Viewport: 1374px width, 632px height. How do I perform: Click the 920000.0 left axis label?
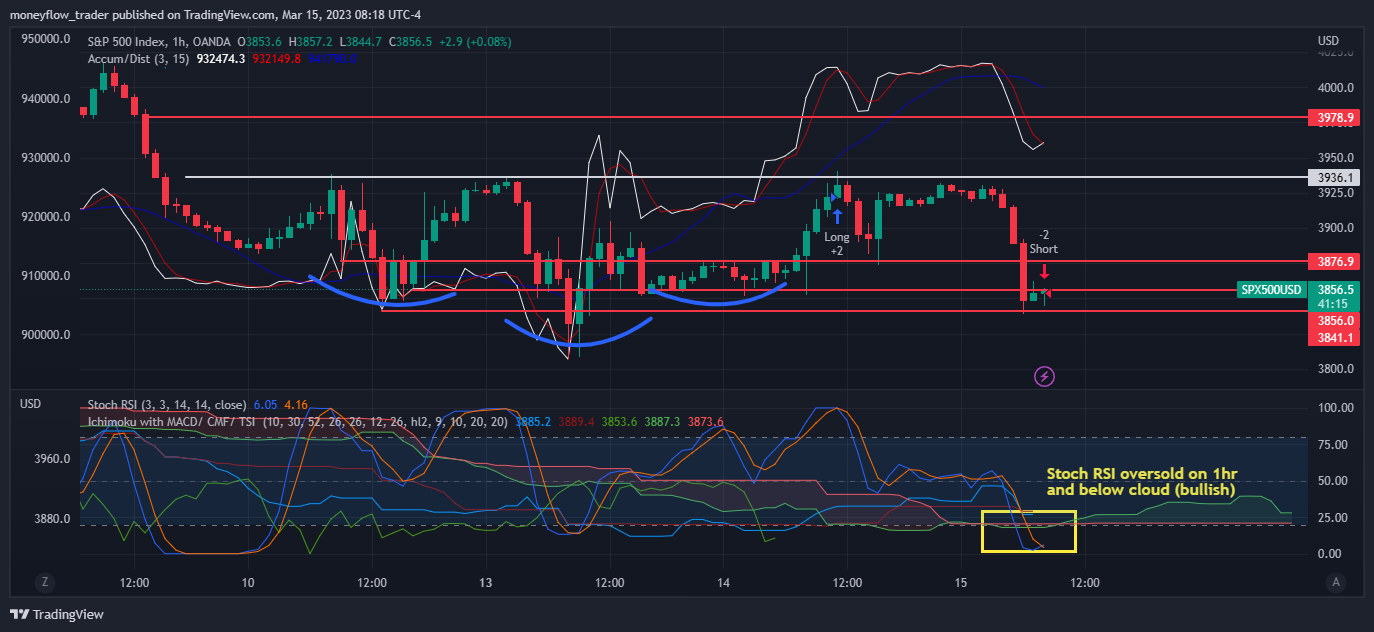tap(45, 217)
